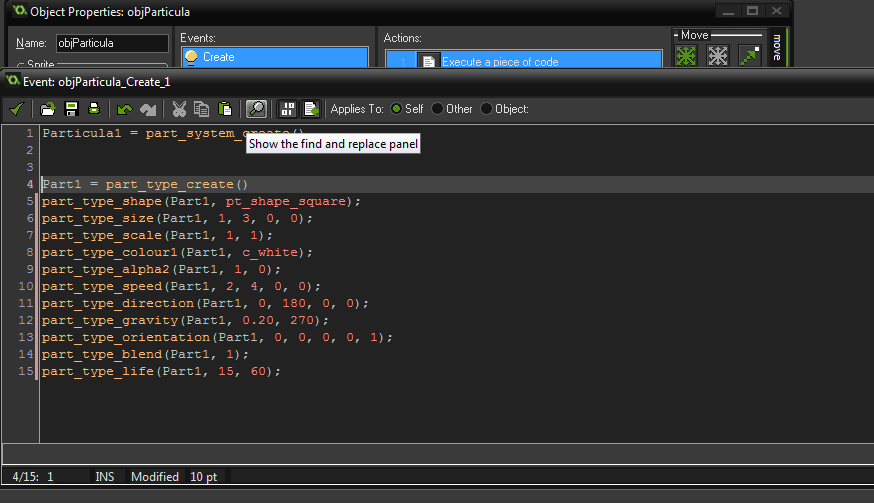The image size is (874, 503).
Task: Add the green Move Fixed action
Action: 686,56
